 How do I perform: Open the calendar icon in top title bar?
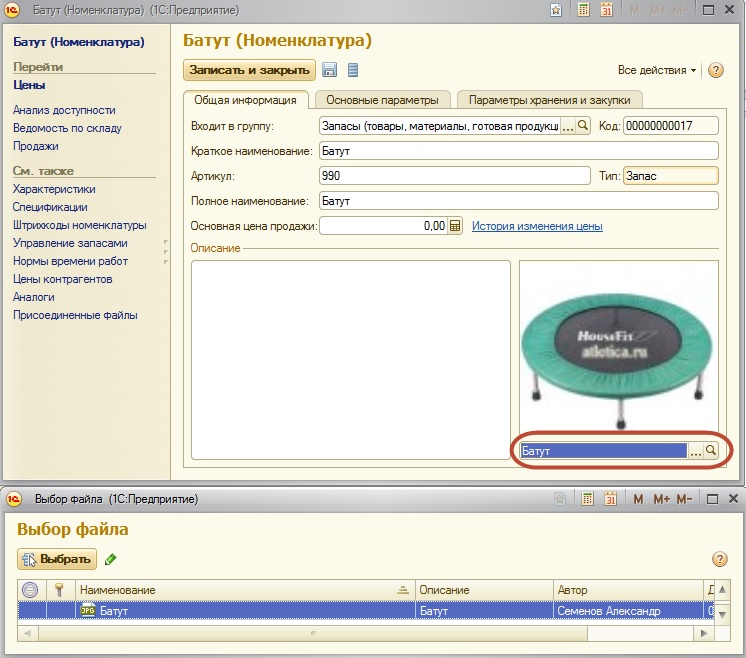(x=605, y=10)
